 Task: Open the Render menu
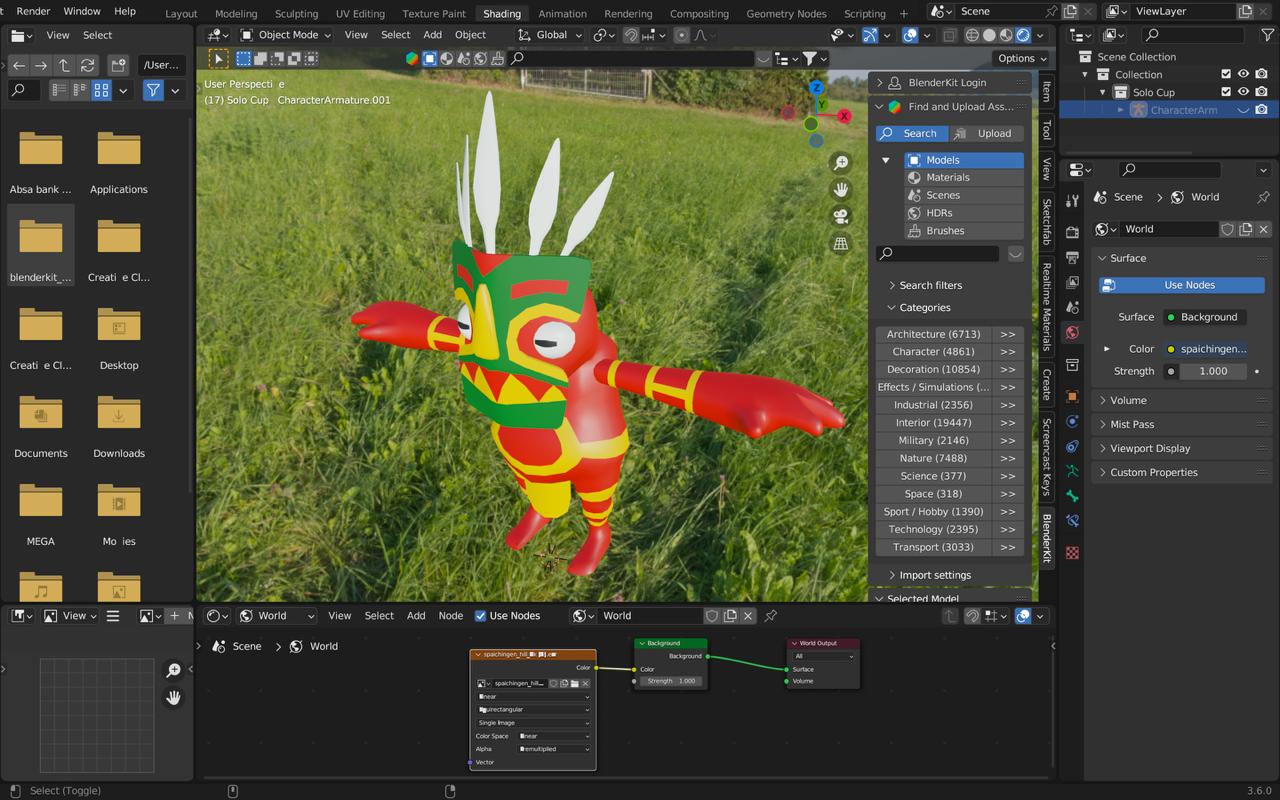(x=33, y=11)
